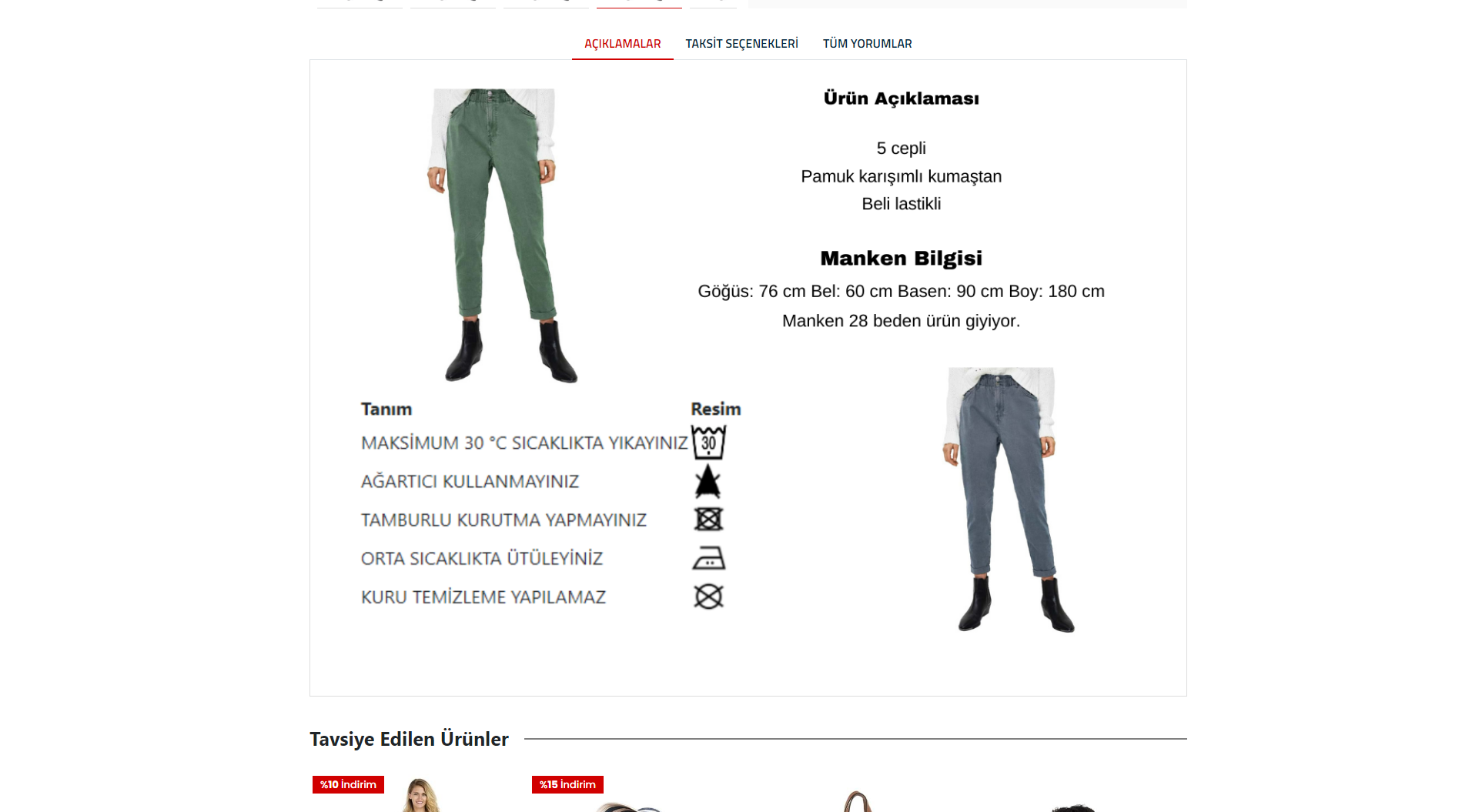Click the no dry cleaning icon
Image resolution: width=1462 pixels, height=812 pixels.
pos(708,596)
